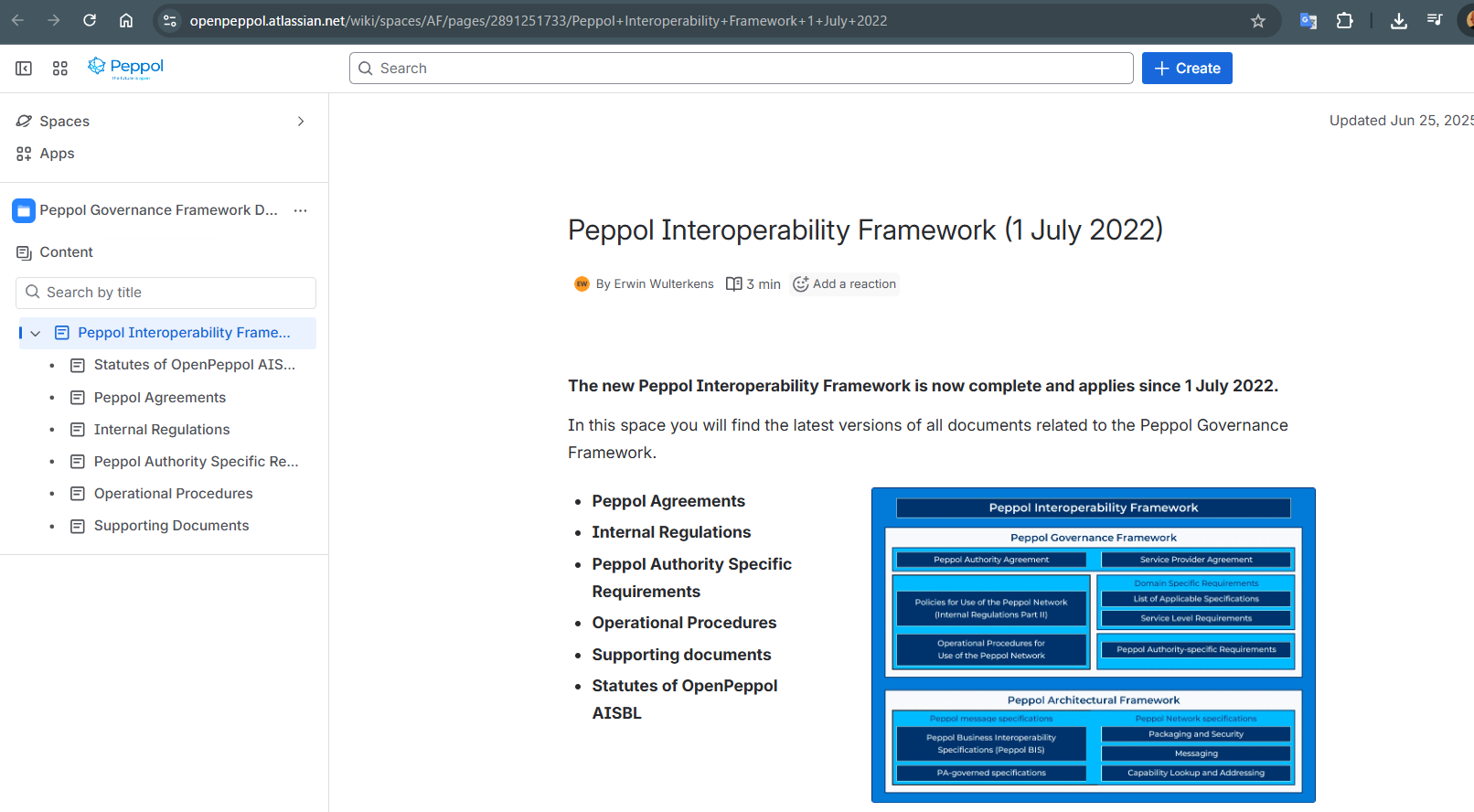Image resolution: width=1474 pixels, height=812 pixels.
Task: View site information icon in address bar
Action: [170, 20]
